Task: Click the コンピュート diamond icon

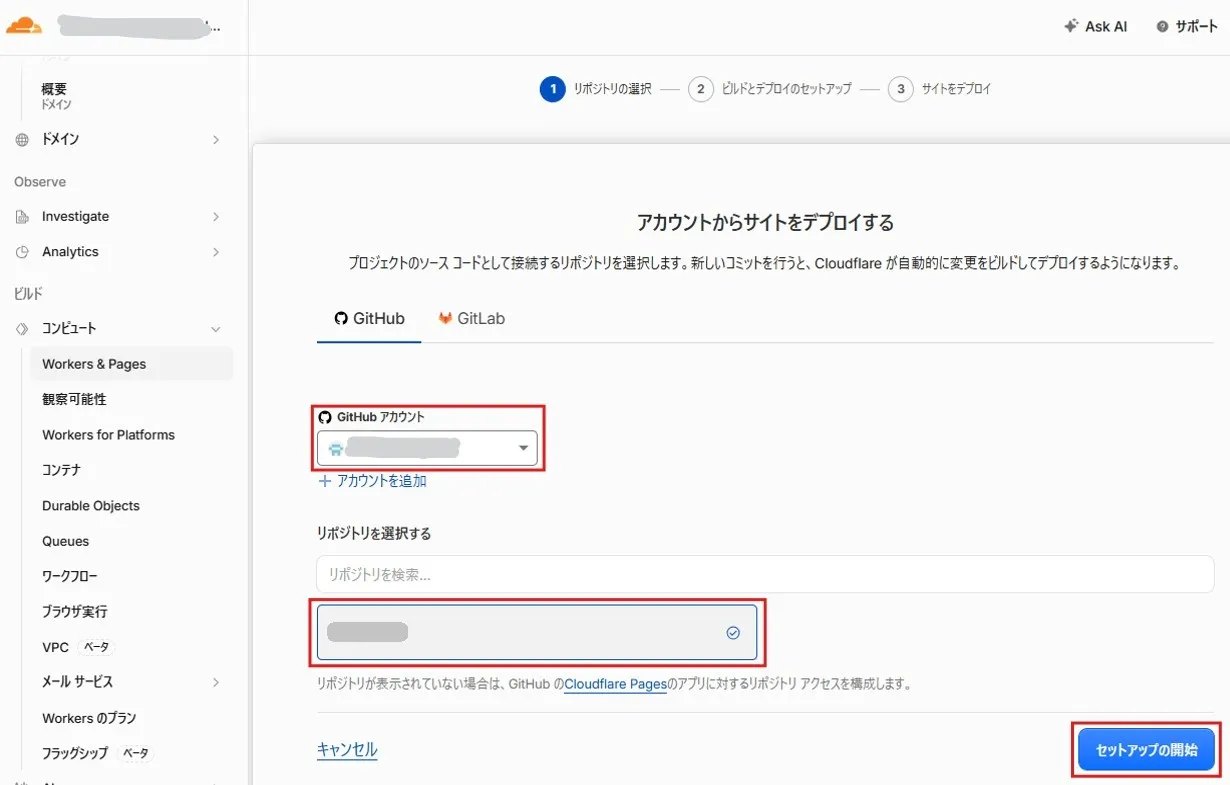Action: [x=22, y=329]
